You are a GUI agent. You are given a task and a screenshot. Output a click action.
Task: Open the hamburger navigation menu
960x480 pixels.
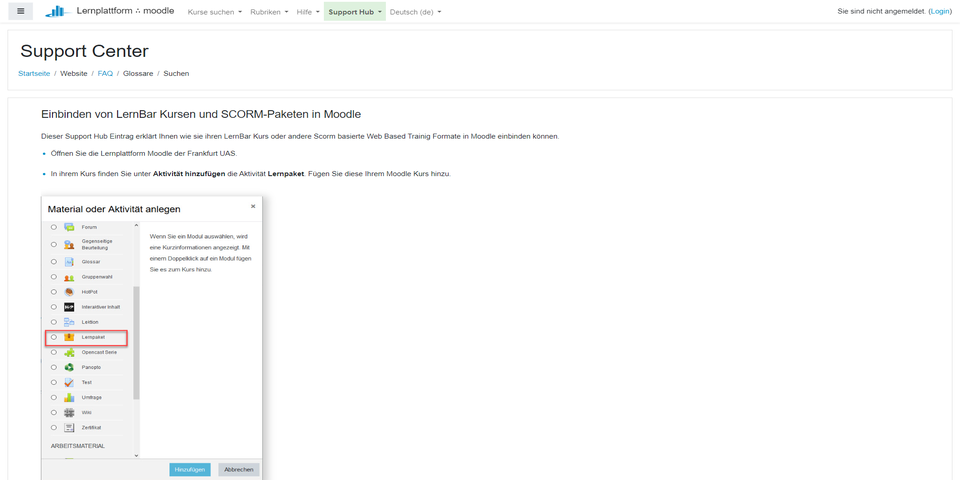pyautogui.click(x=20, y=11)
